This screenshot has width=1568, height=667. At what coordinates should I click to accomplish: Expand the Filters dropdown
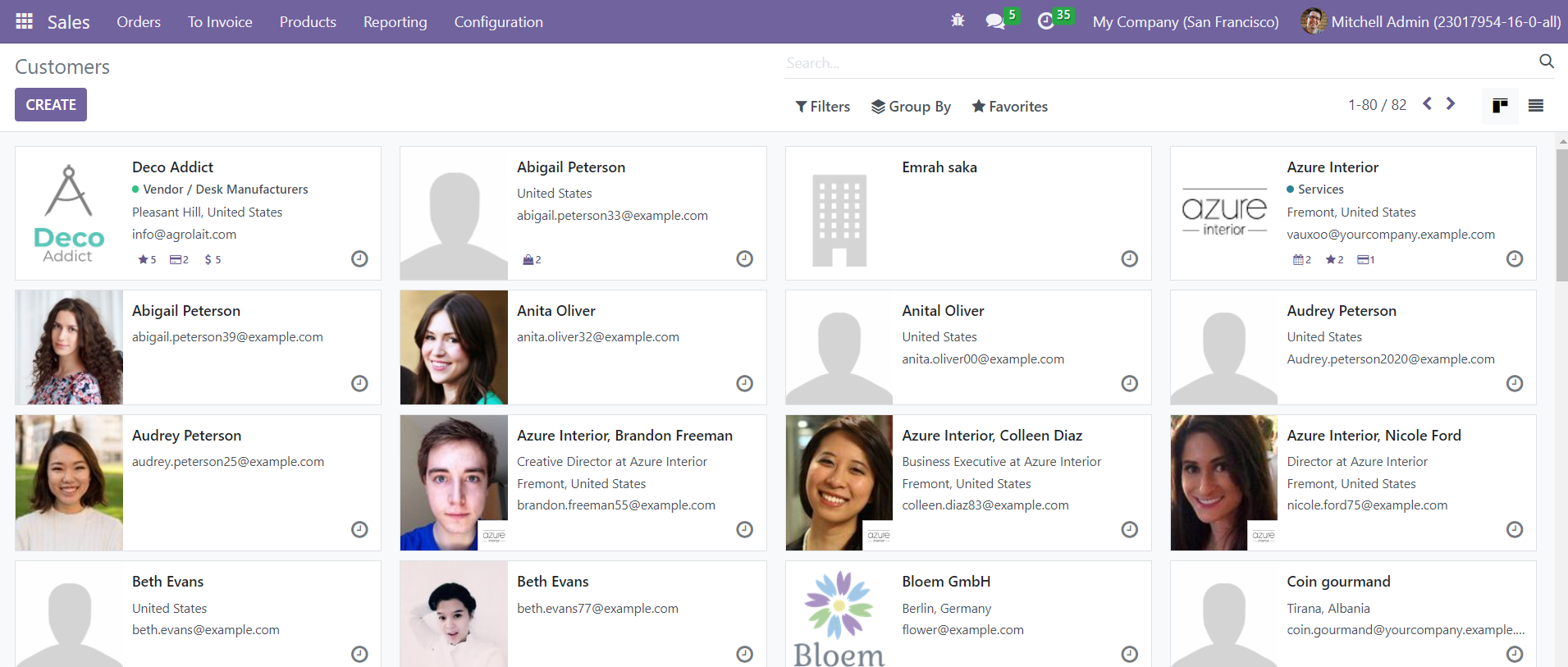pyautogui.click(x=823, y=107)
